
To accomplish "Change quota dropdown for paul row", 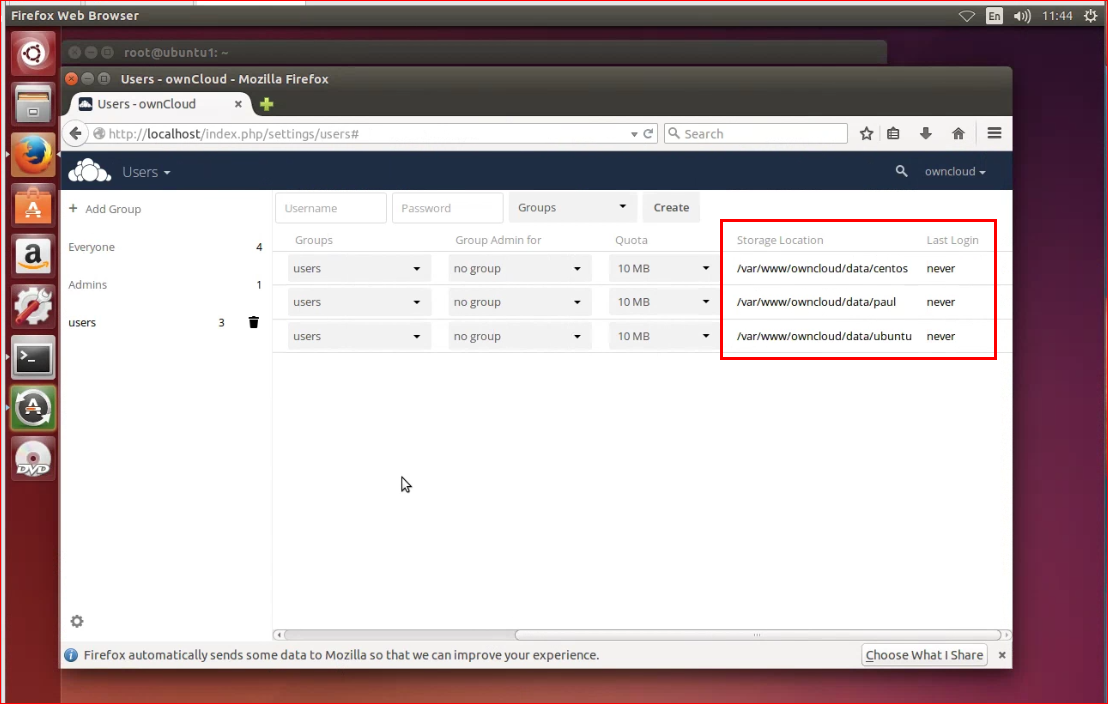I will click(663, 302).
